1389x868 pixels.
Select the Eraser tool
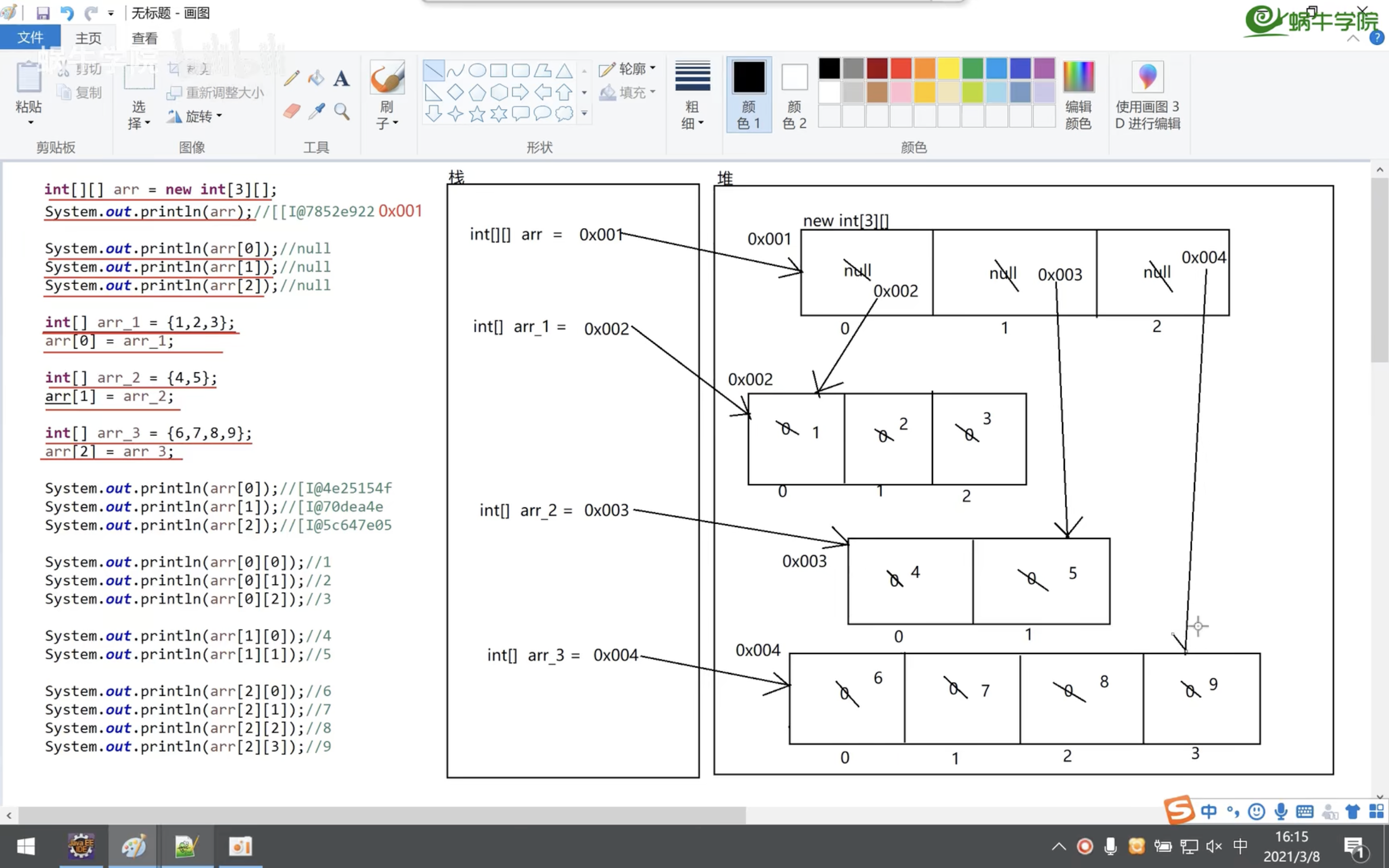coord(292,111)
